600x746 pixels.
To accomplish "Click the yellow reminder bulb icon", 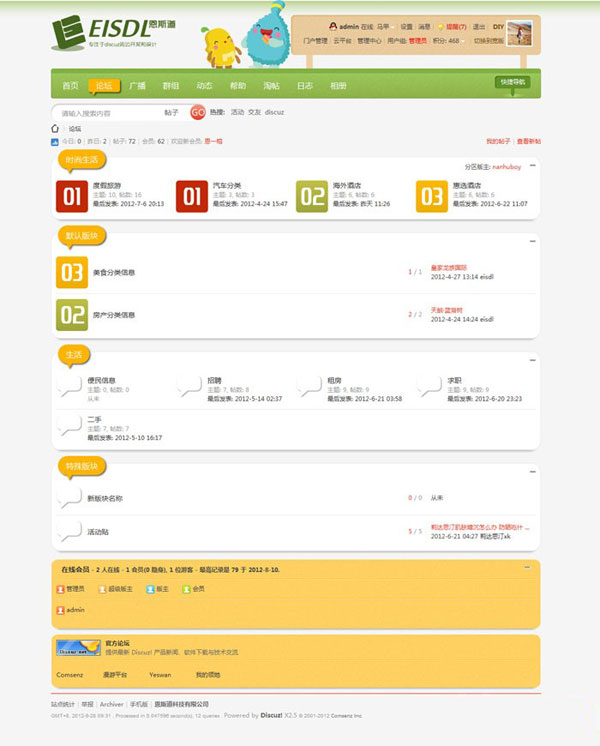I will 441,27.
